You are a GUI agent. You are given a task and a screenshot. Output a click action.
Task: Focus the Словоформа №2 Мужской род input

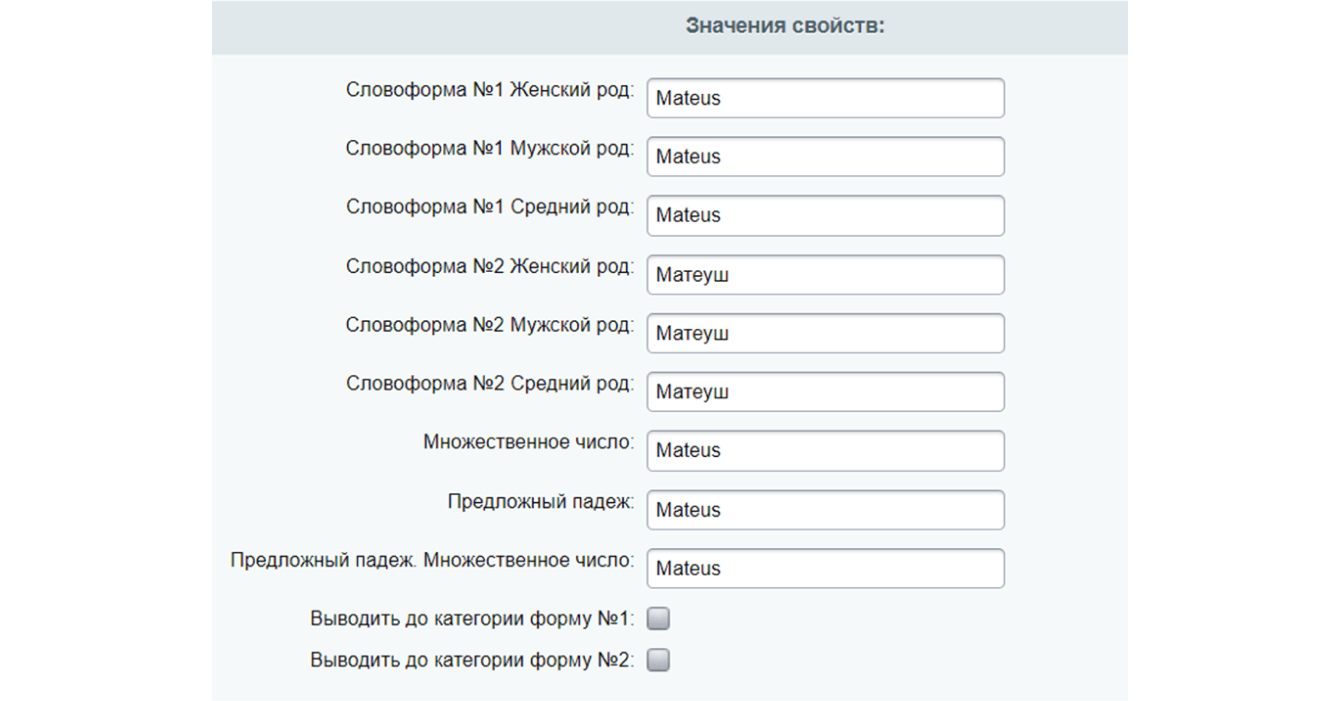(825, 333)
